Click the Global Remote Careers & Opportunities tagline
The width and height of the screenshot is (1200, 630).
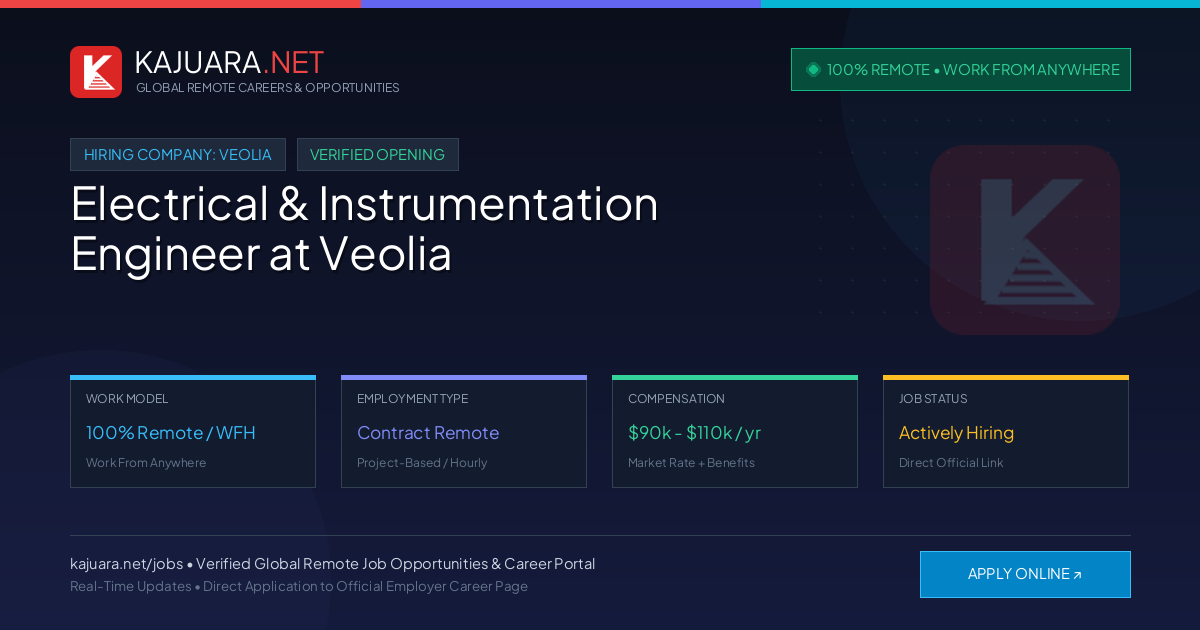pyautogui.click(x=267, y=88)
